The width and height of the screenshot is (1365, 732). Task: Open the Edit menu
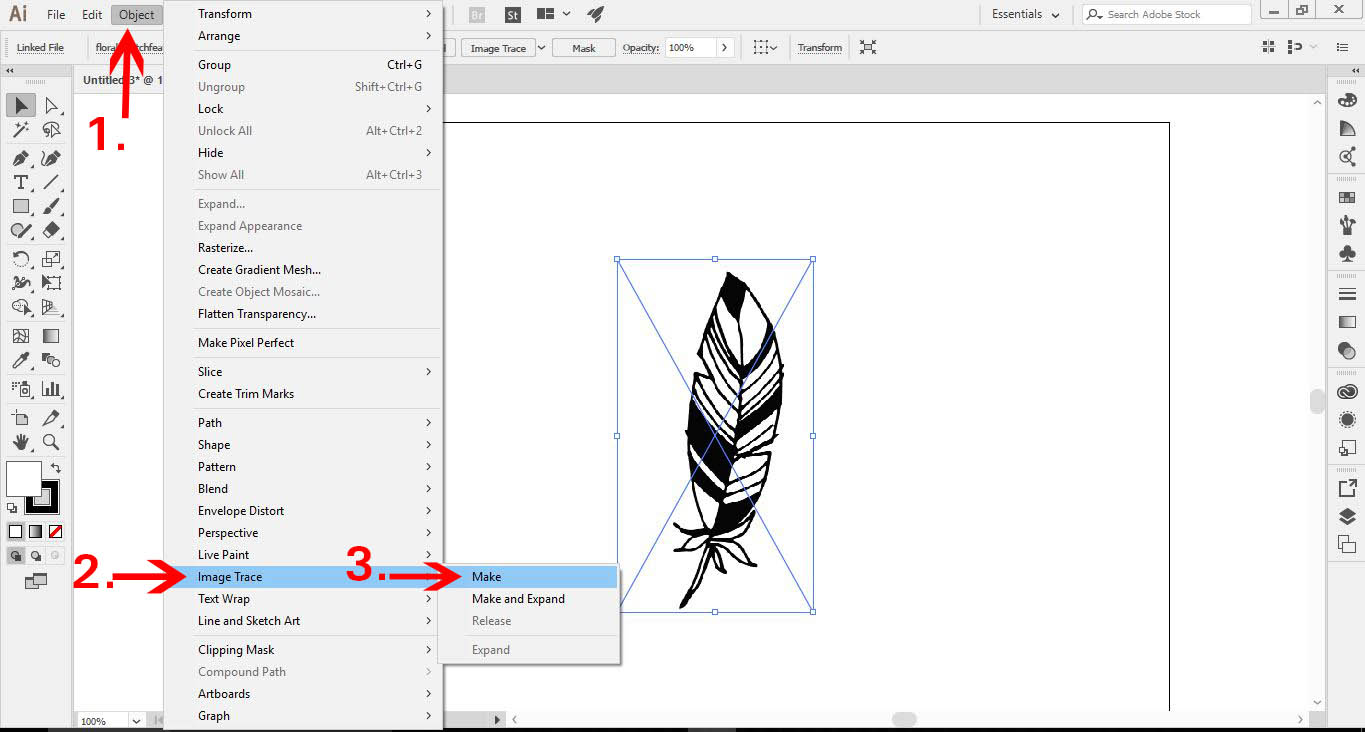click(x=91, y=14)
